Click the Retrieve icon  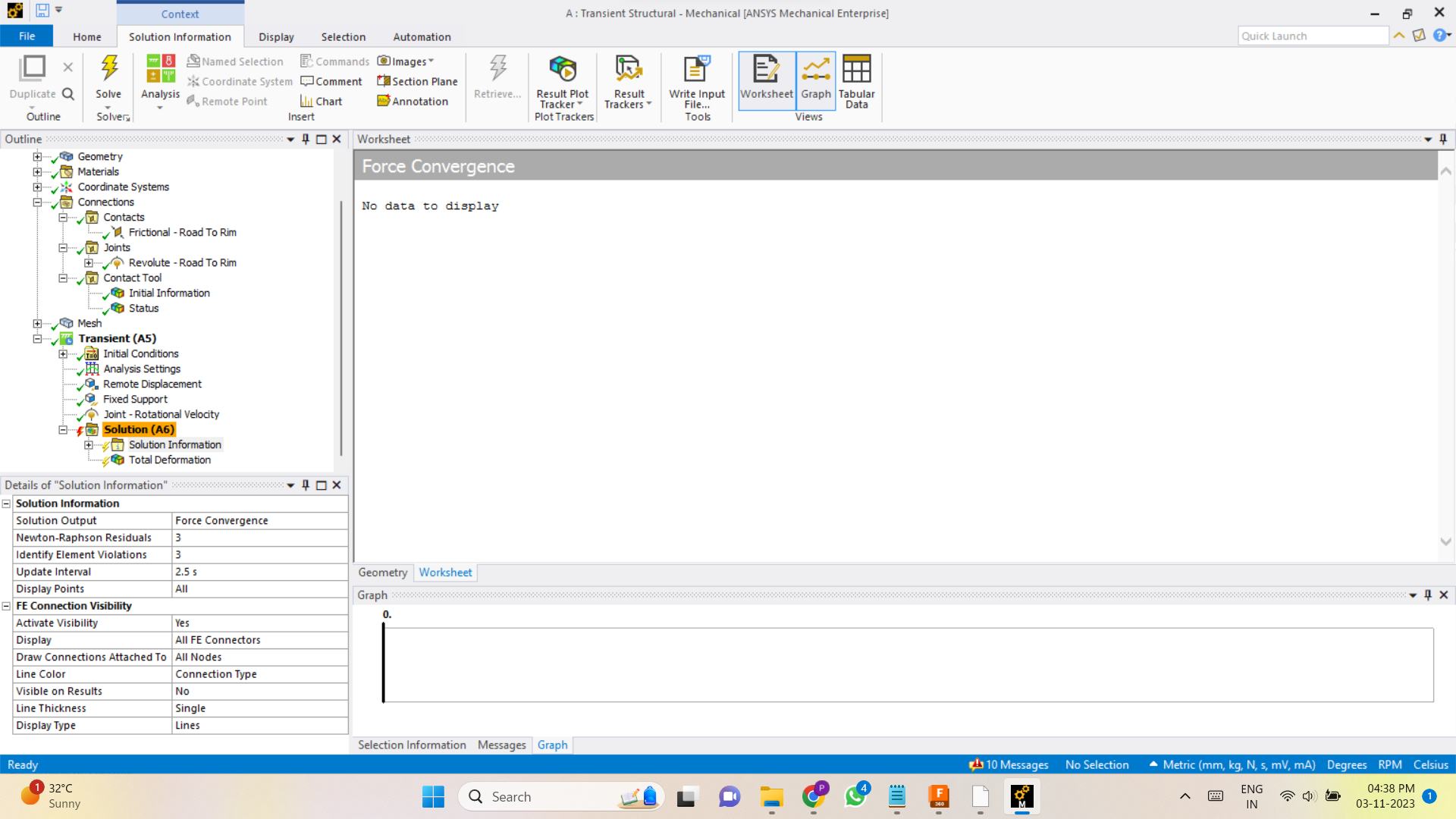[x=497, y=70]
